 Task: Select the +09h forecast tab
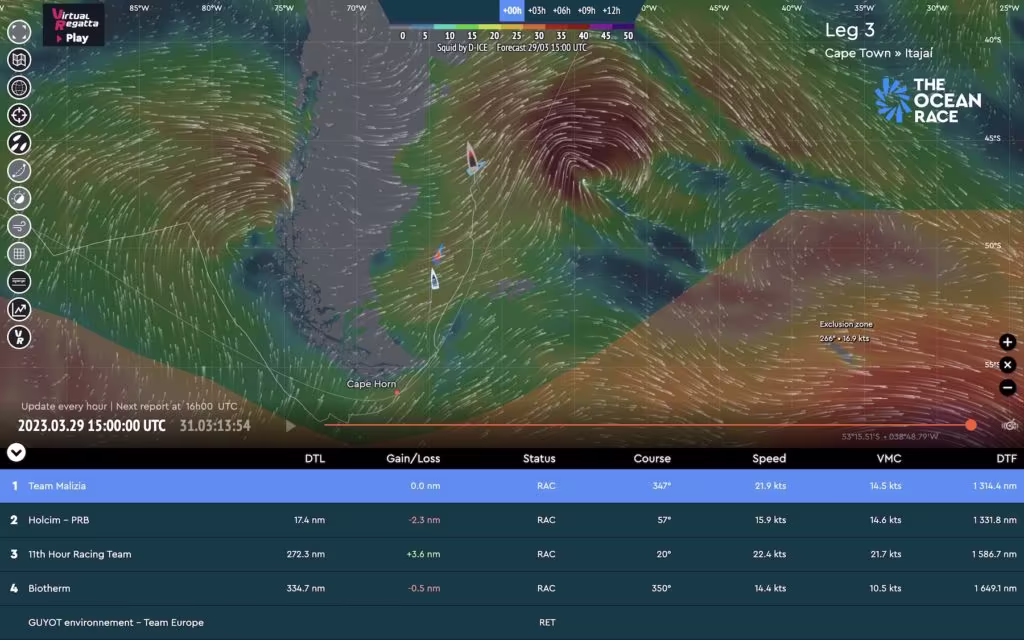[x=586, y=10]
